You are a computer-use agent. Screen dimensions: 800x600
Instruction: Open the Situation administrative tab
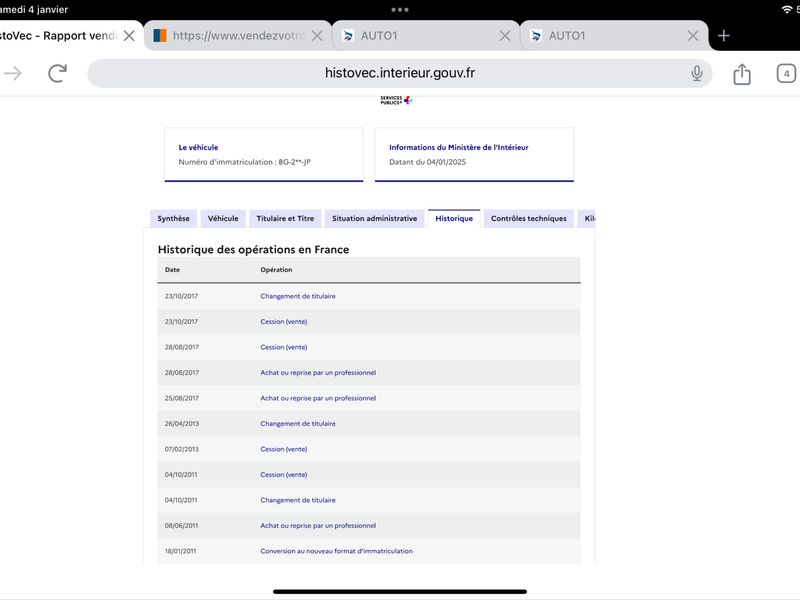[x=374, y=218]
